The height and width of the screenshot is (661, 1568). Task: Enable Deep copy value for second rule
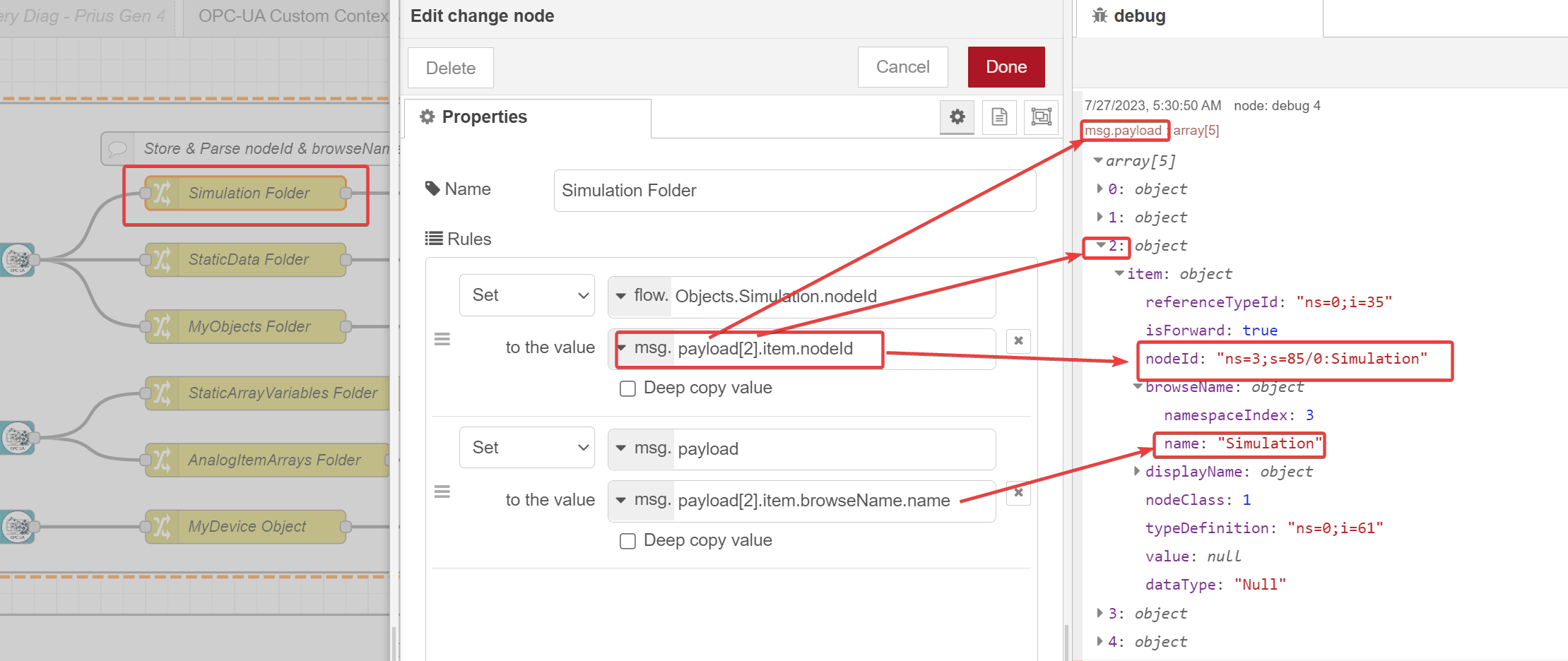point(627,542)
